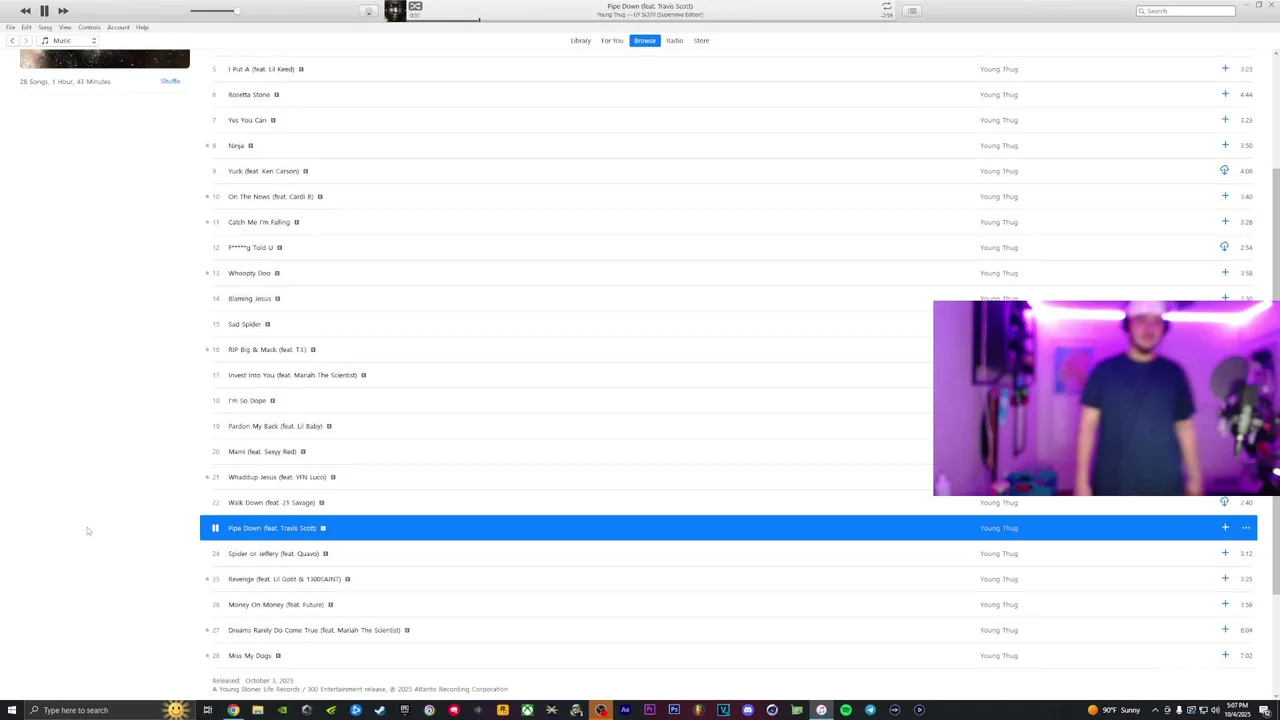Select RIP Big & Mack (feat. T.I.)

point(267,349)
